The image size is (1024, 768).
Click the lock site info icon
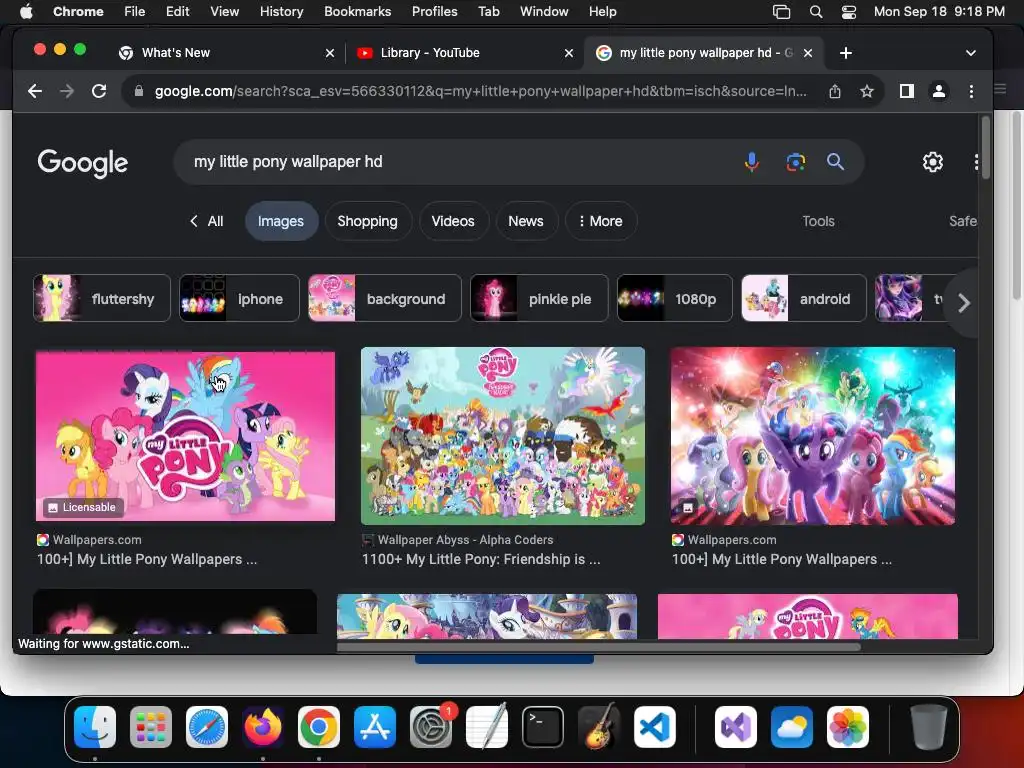(x=138, y=91)
